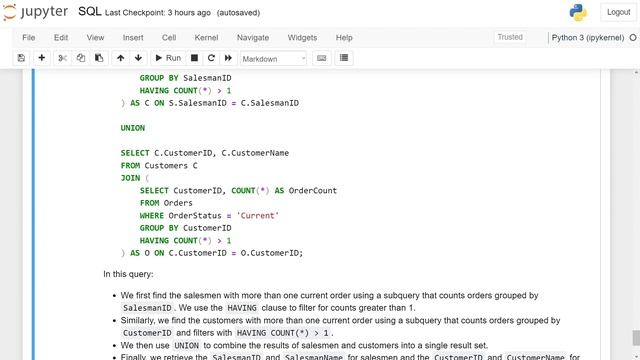Image resolution: width=640 pixels, height=360 pixels.
Task: Click the AS C ON S.SalesmanID line
Action: coord(210,103)
